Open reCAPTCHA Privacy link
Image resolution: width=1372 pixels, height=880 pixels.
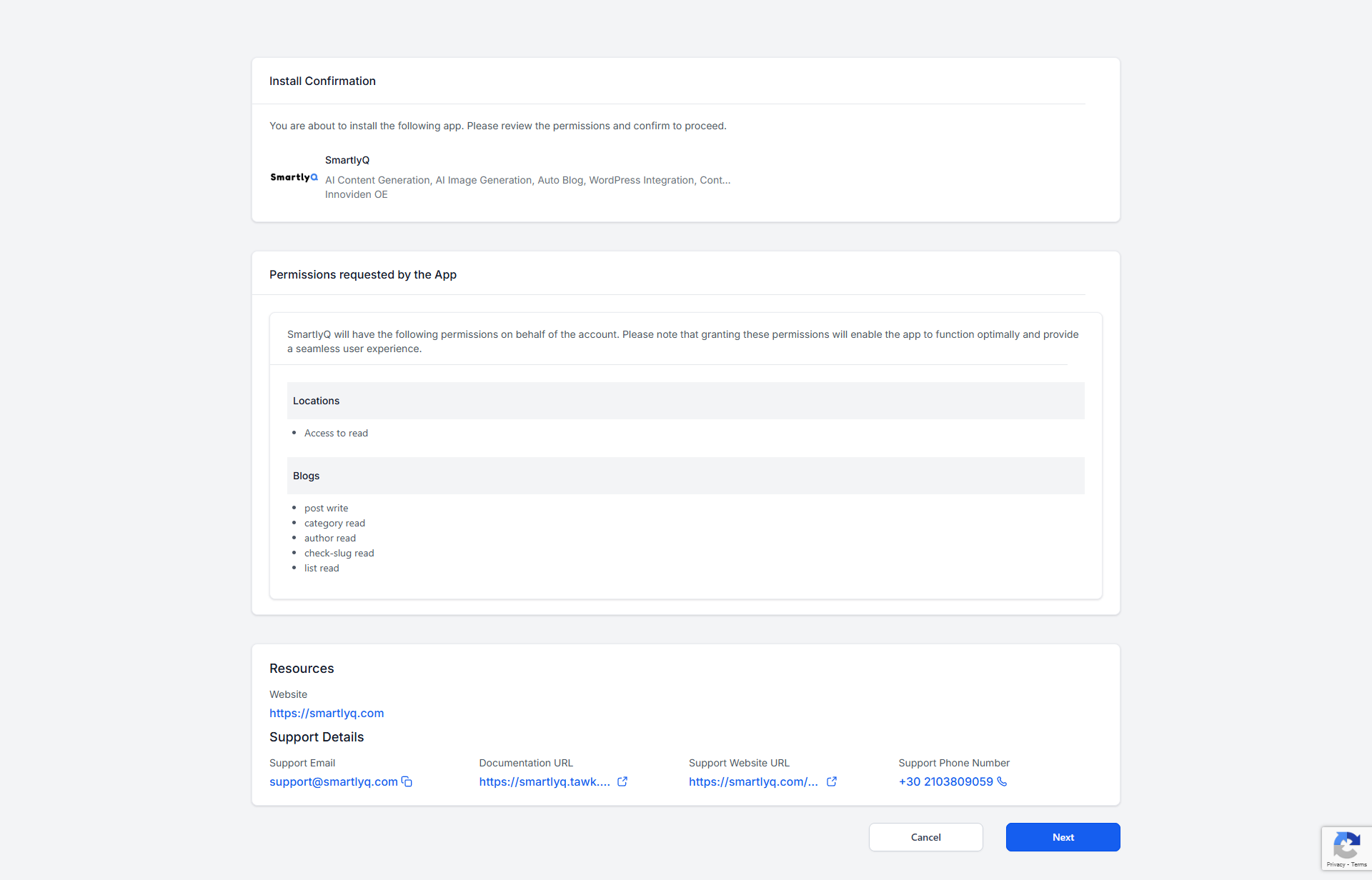1336,864
